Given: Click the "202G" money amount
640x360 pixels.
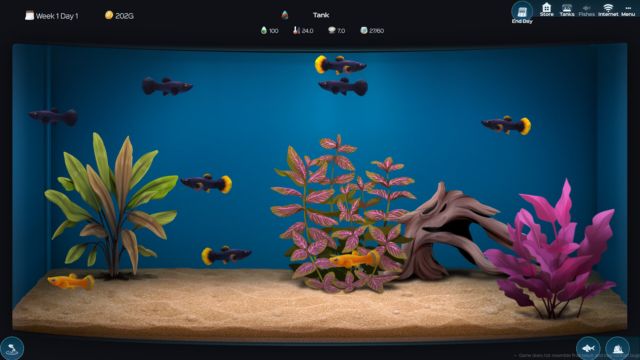Looking at the screenshot, I should coord(124,16).
